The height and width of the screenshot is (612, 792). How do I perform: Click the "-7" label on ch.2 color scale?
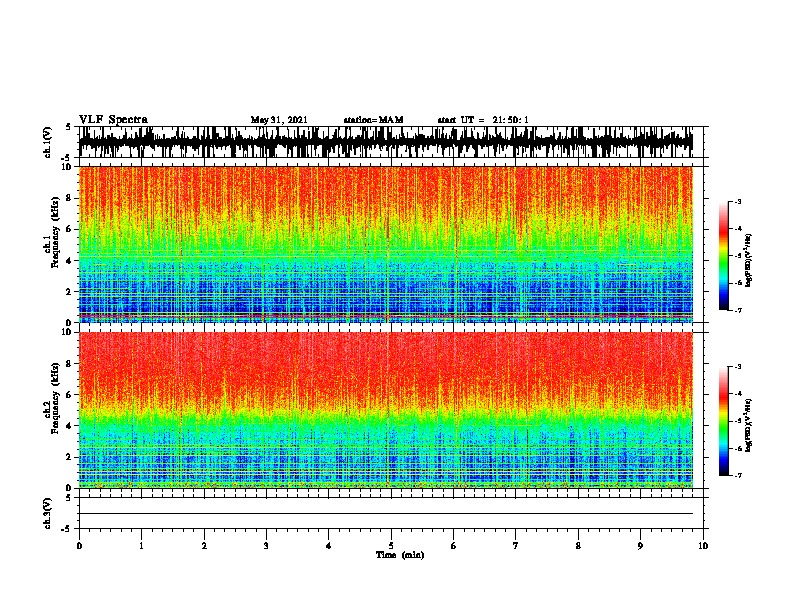click(x=738, y=475)
